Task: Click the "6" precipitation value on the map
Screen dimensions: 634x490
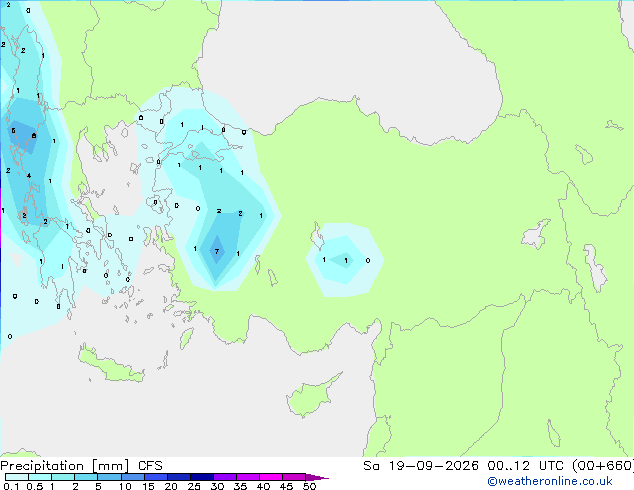Action: click(x=34, y=135)
